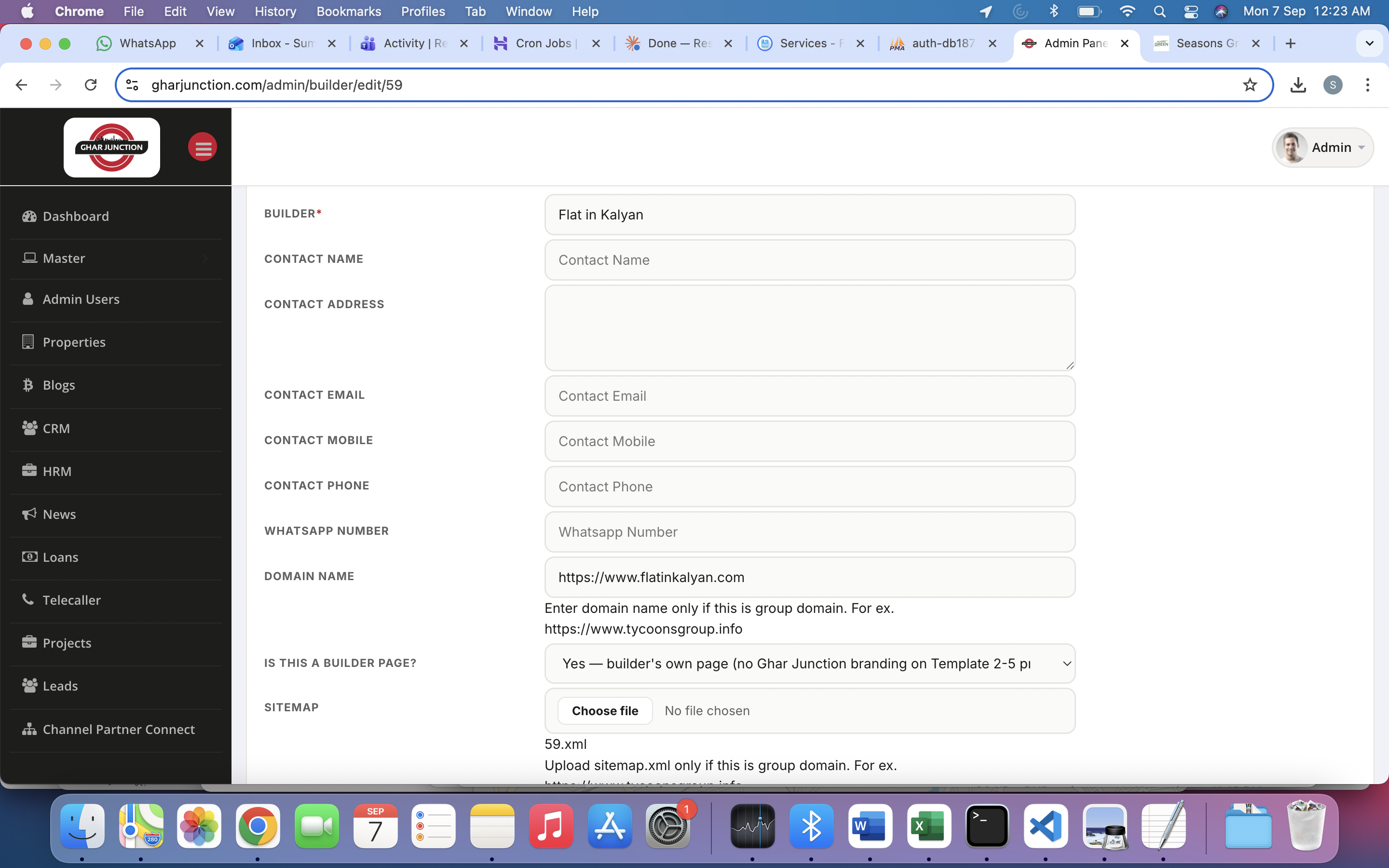This screenshot has width=1389, height=868.
Task: Click into the Builder name field
Action: (810, 215)
